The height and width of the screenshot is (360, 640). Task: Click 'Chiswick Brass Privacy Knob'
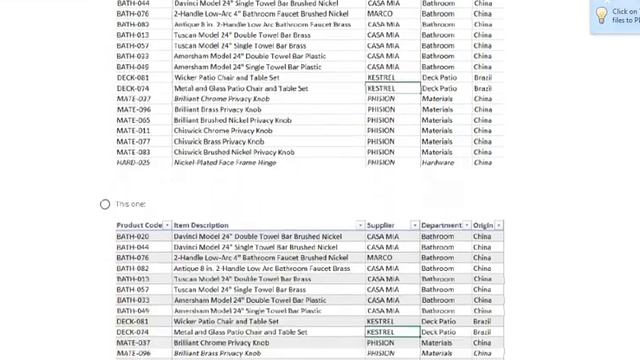click(219, 141)
